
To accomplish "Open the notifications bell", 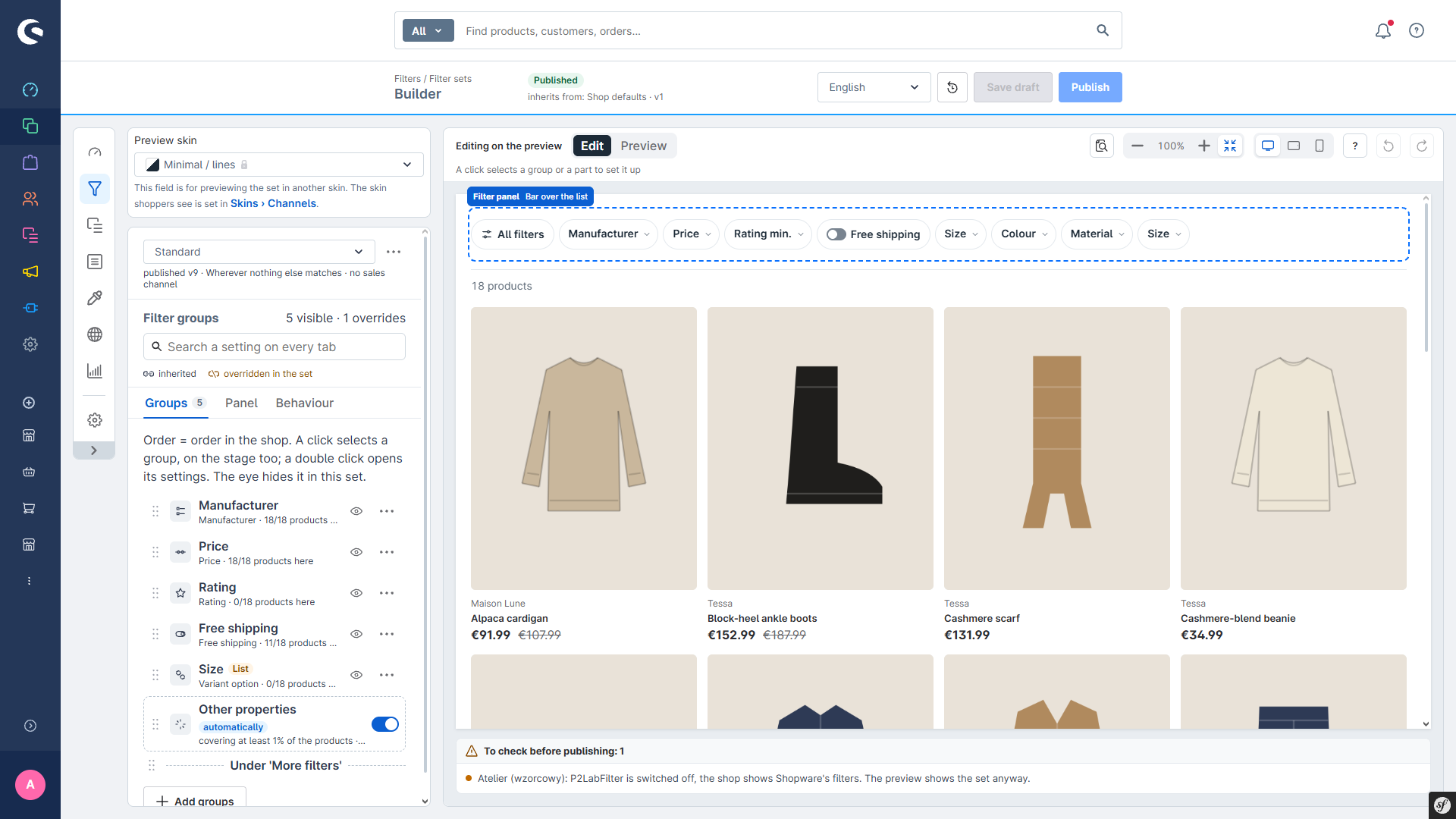I will point(1383,30).
